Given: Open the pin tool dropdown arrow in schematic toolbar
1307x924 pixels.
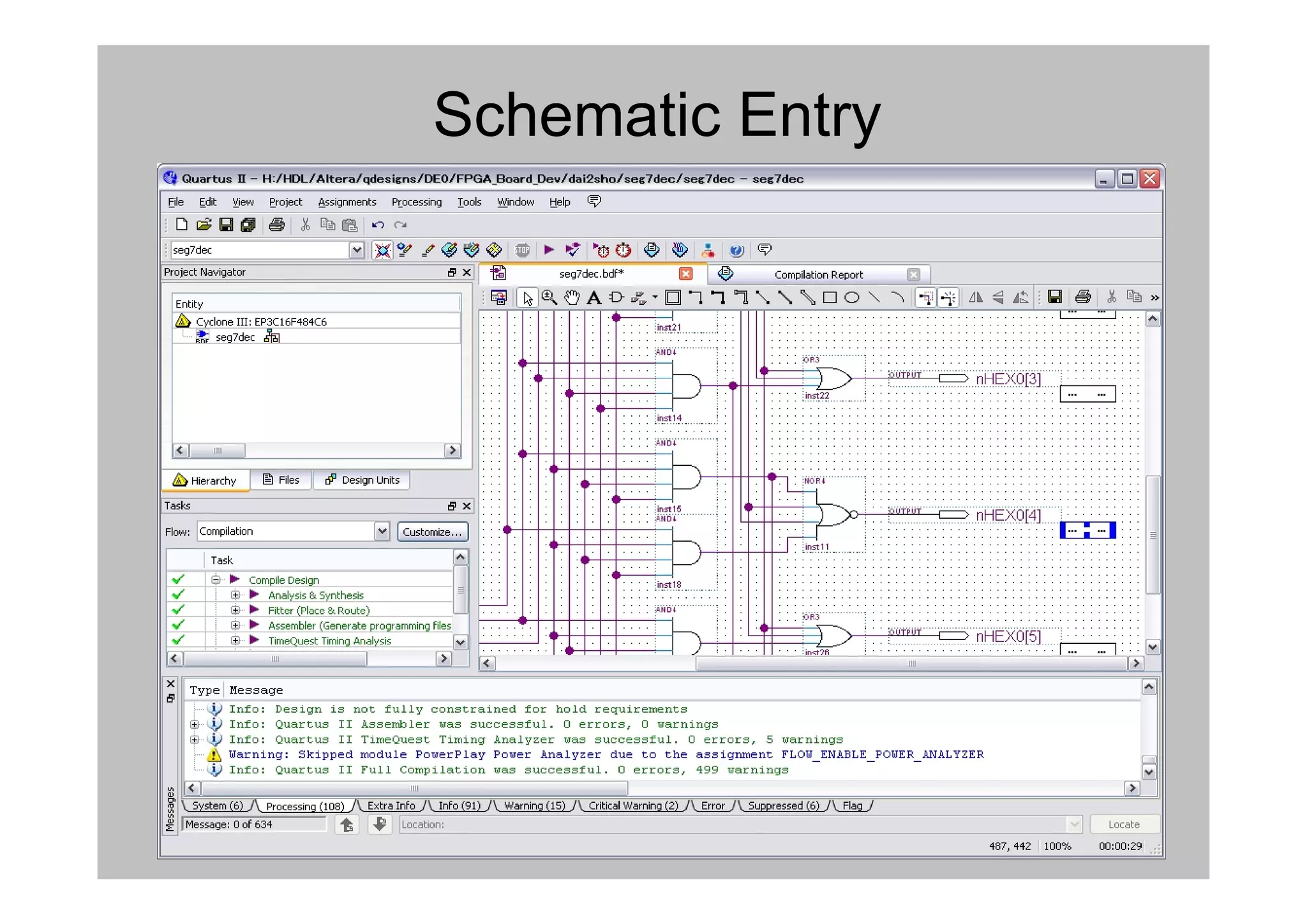Looking at the screenshot, I should point(655,297).
